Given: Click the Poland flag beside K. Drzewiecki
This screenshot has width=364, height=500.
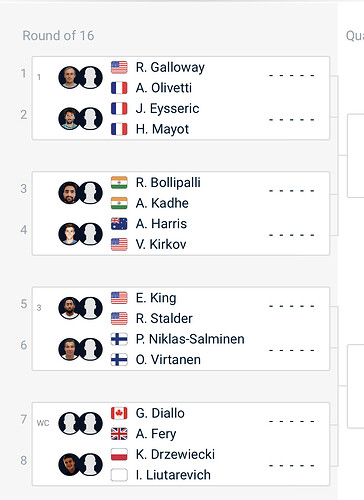Looking at the screenshot, I should coord(119,455).
